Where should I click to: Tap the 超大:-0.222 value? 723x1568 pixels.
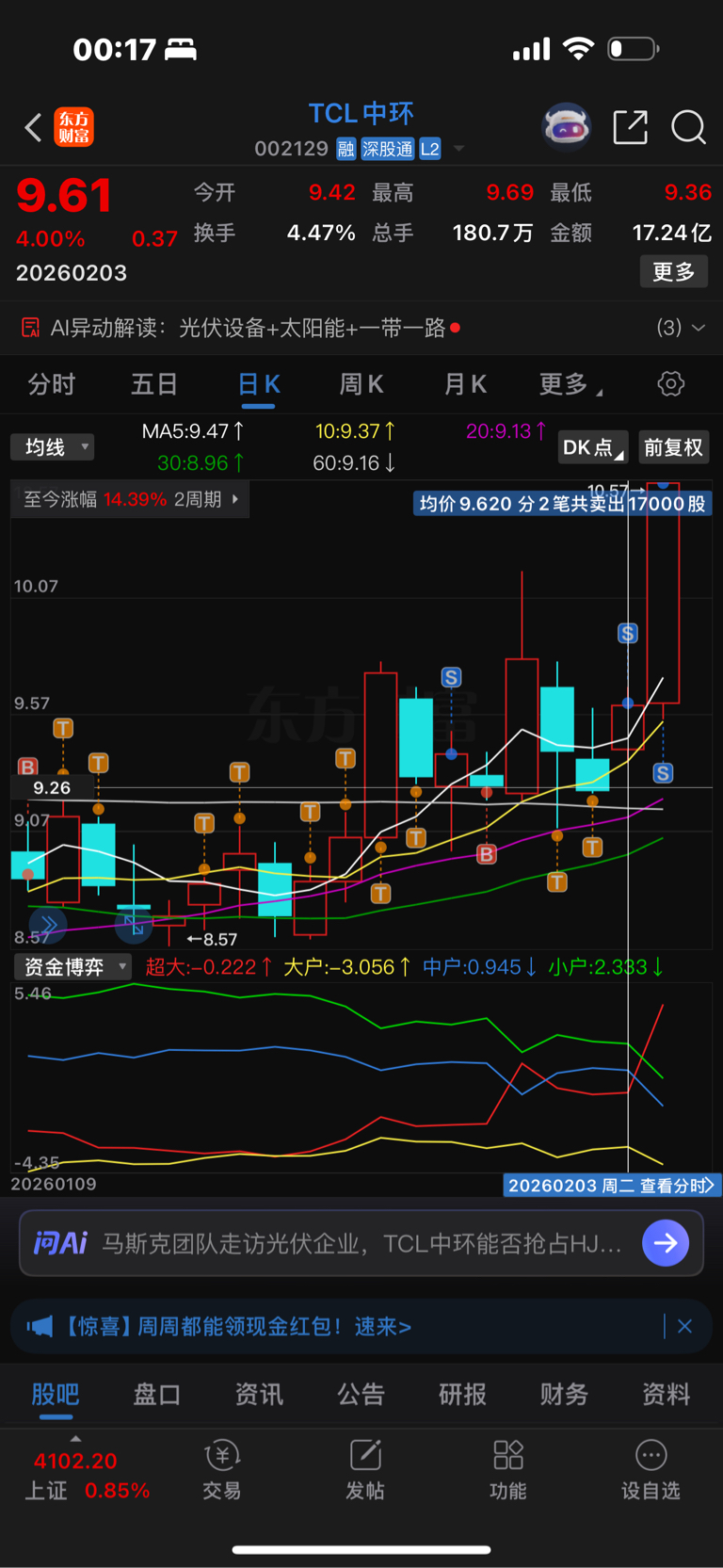point(209,967)
